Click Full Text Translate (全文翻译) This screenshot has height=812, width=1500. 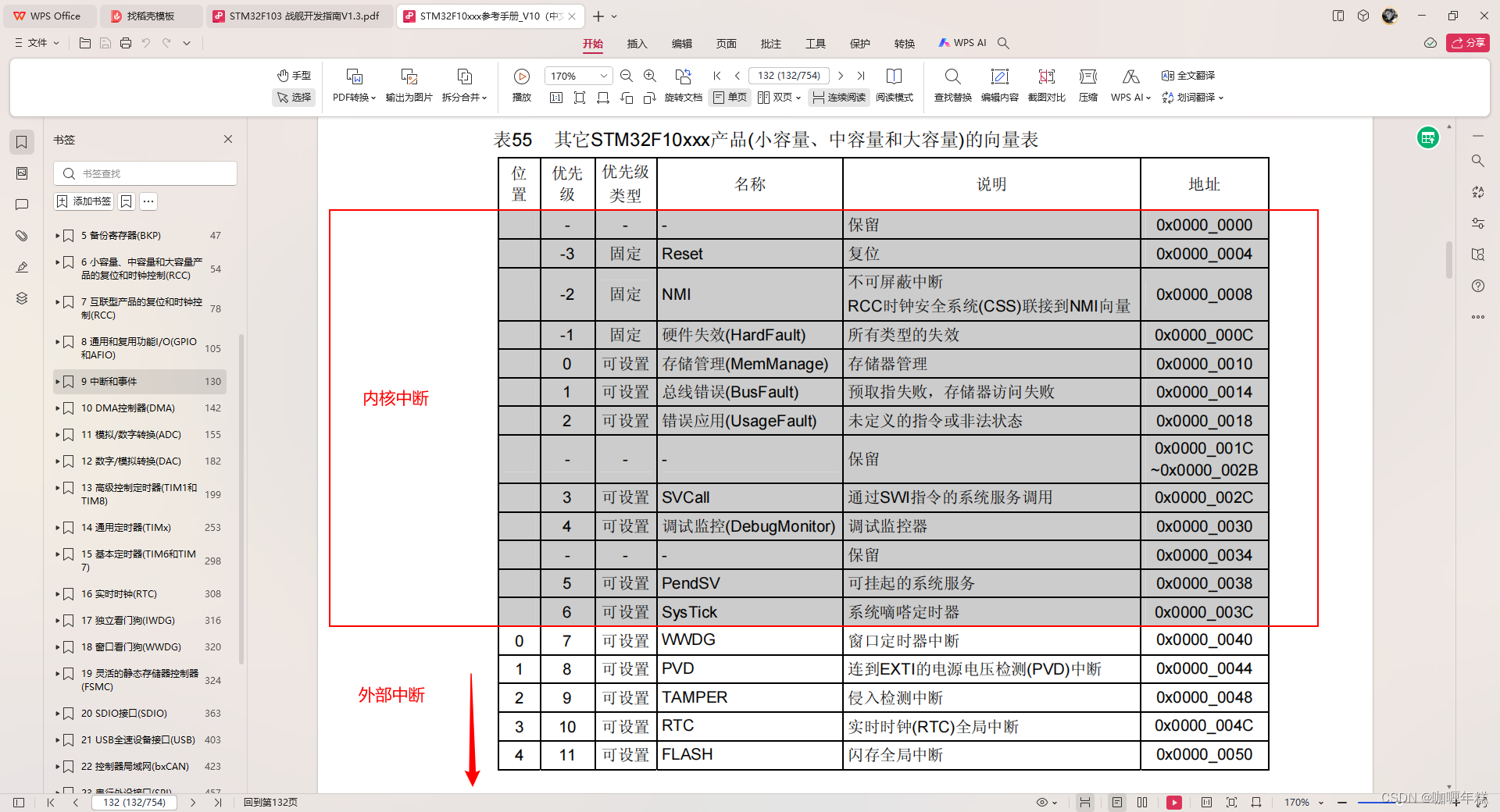pyautogui.click(x=1187, y=76)
